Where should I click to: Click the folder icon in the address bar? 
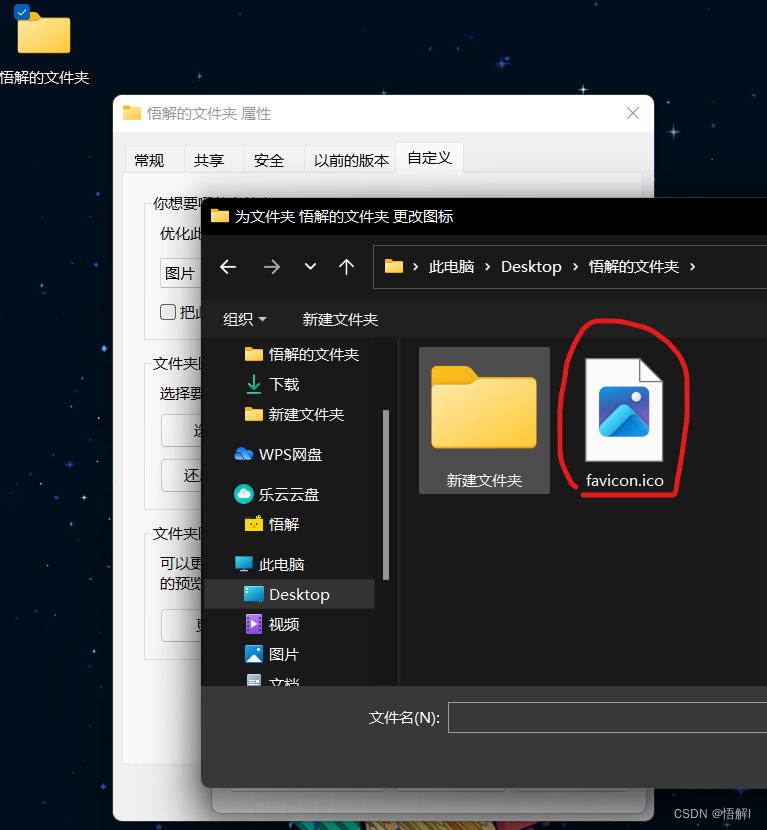click(x=394, y=266)
